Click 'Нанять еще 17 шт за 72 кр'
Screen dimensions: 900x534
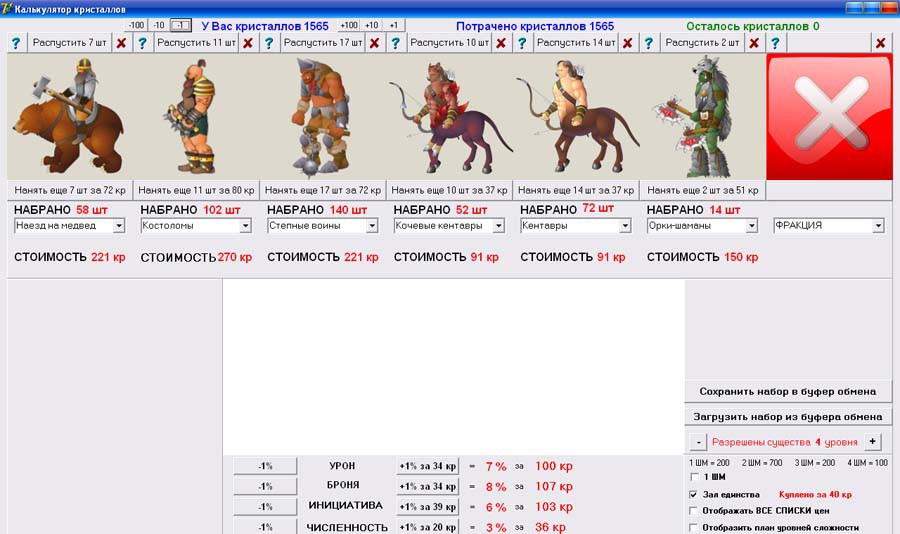323,190
